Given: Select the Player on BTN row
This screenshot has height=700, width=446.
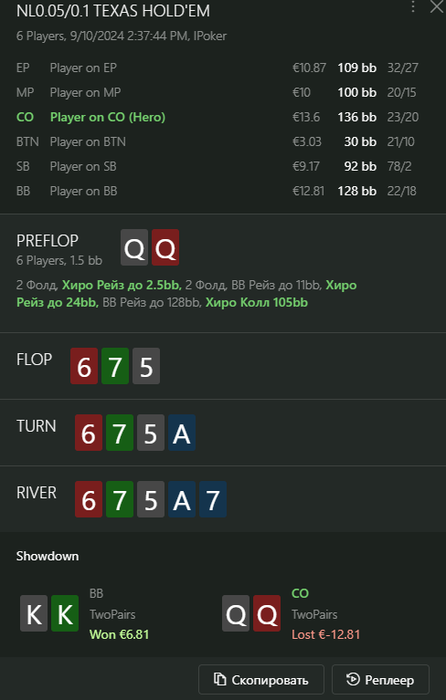Looking at the screenshot, I should tap(217, 142).
